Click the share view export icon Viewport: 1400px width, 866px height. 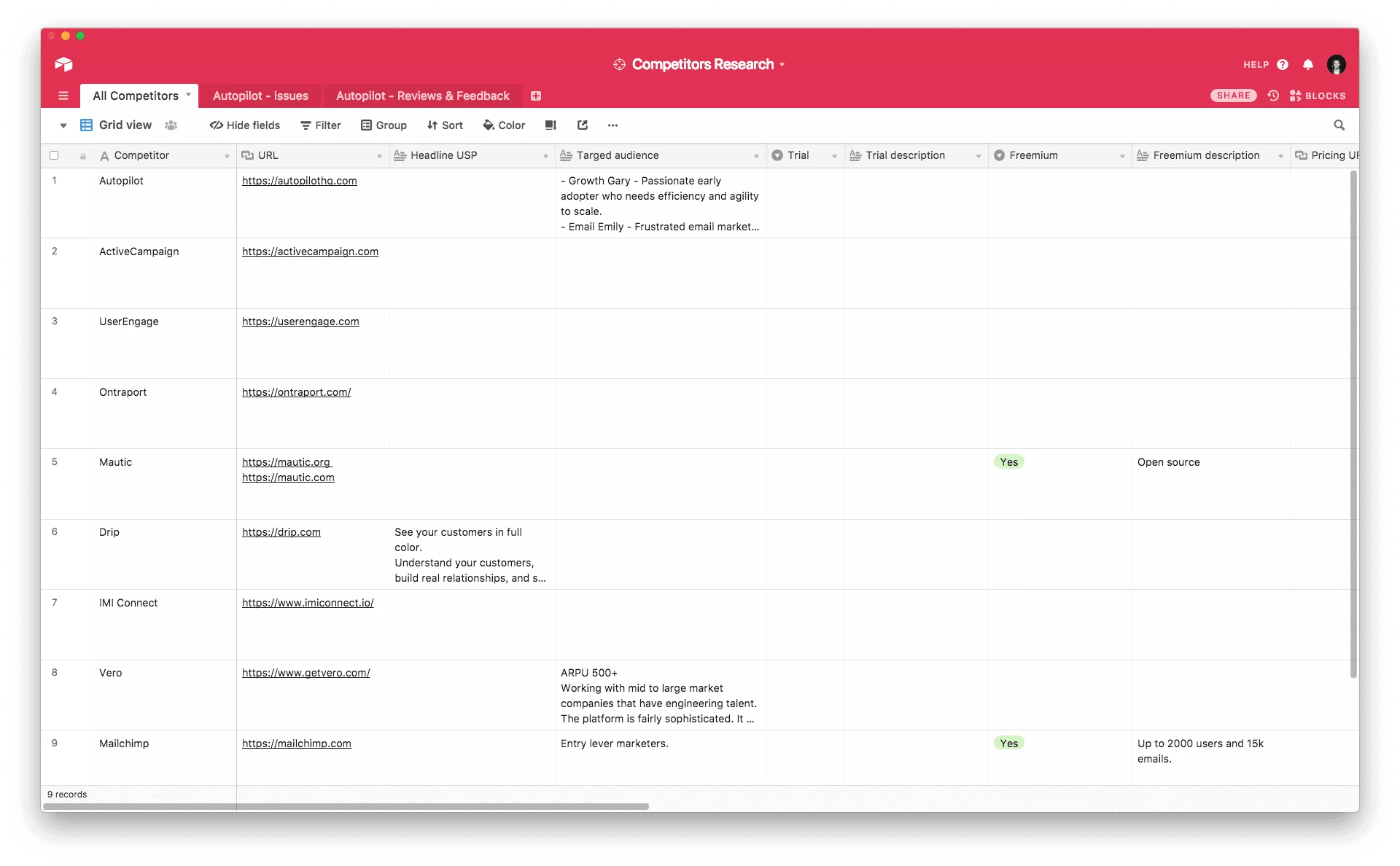[x=583, y=125]
